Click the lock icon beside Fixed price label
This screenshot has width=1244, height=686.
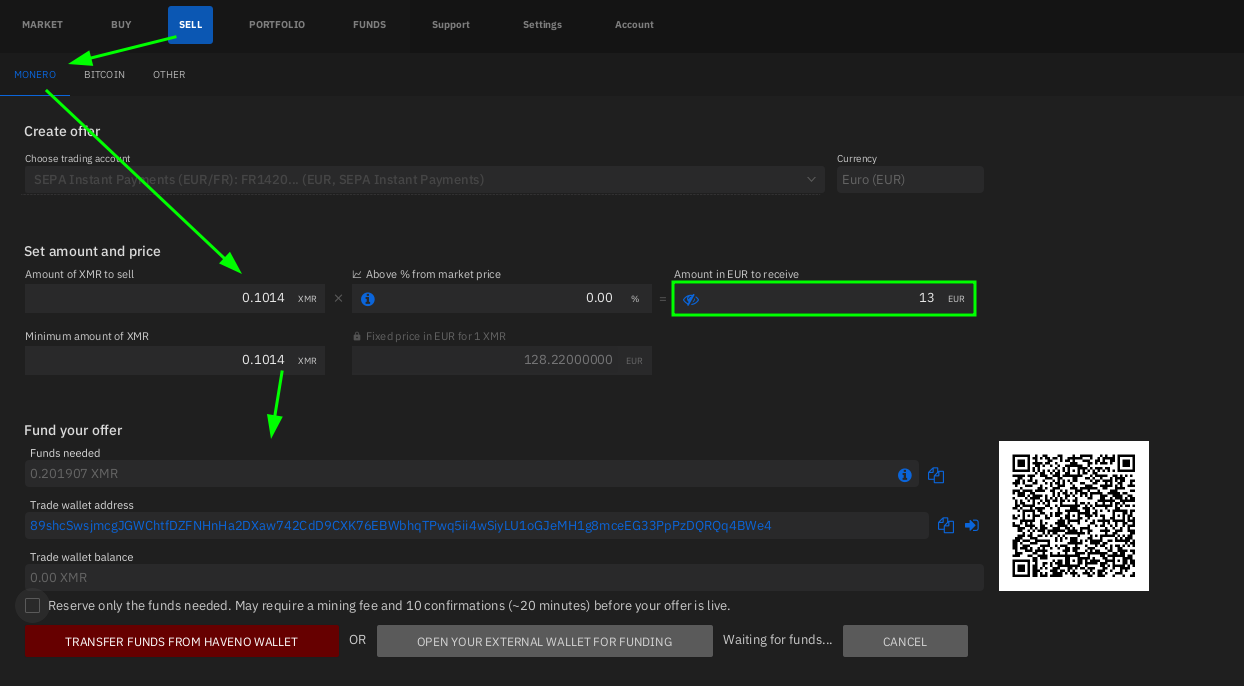[x=357, y=336]
